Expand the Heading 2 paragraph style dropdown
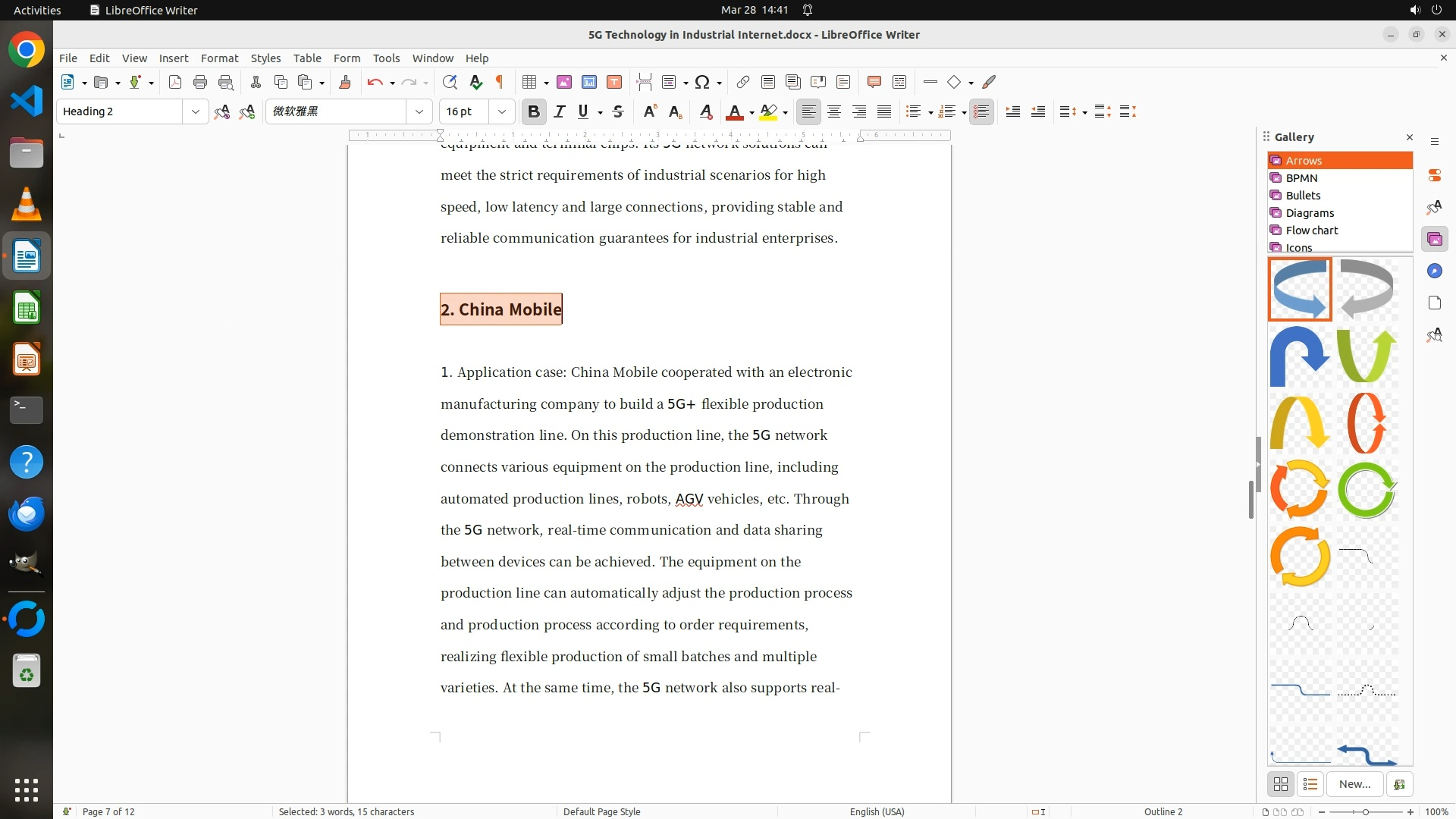Screen dimensions: 1456x819 click(195, 111)
